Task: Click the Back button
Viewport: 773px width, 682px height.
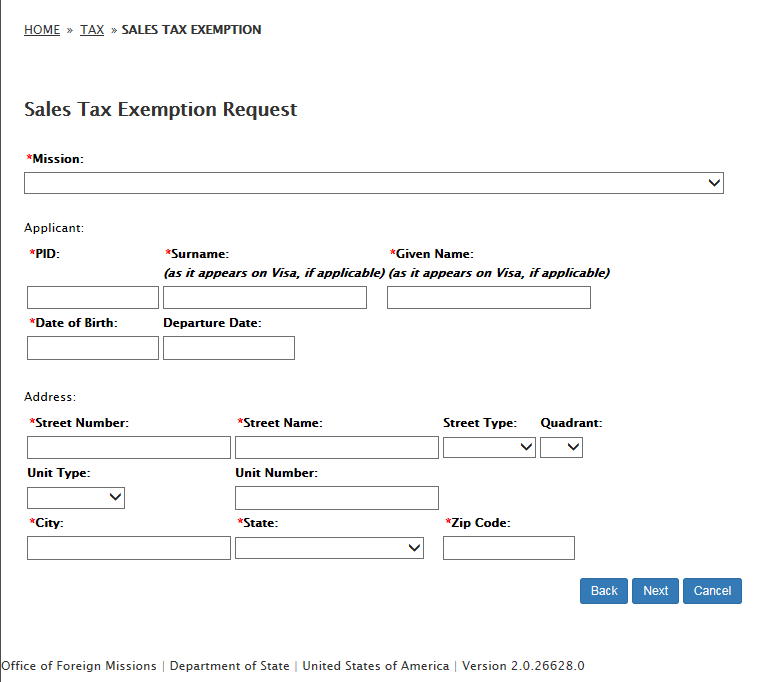Action: pyautogui.click(x=604, y=591)
